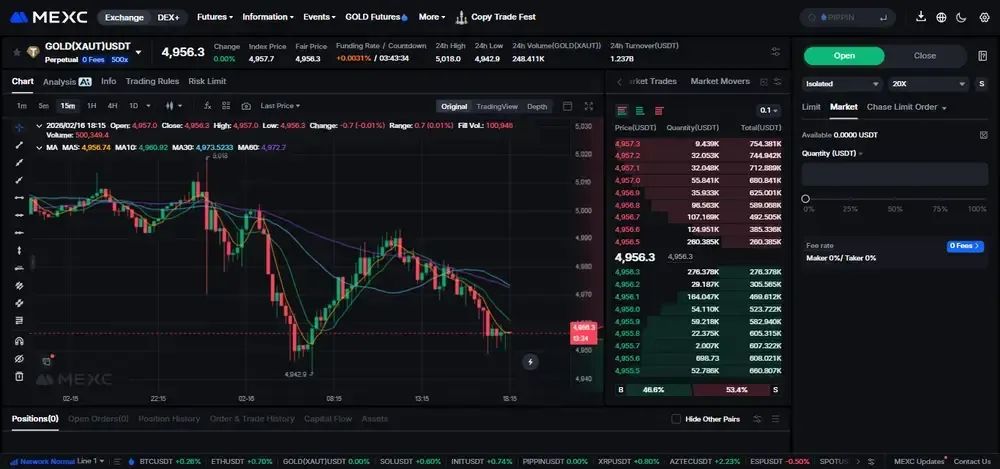1000x469 pixels.
Task: Select the vertical arrow line drawing tool
Action: (19, 250)
